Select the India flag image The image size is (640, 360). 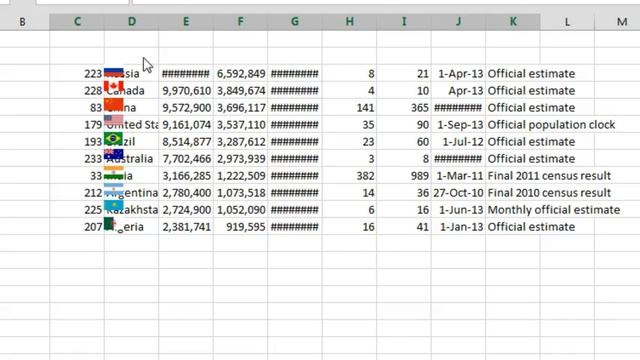click(113, 172)
